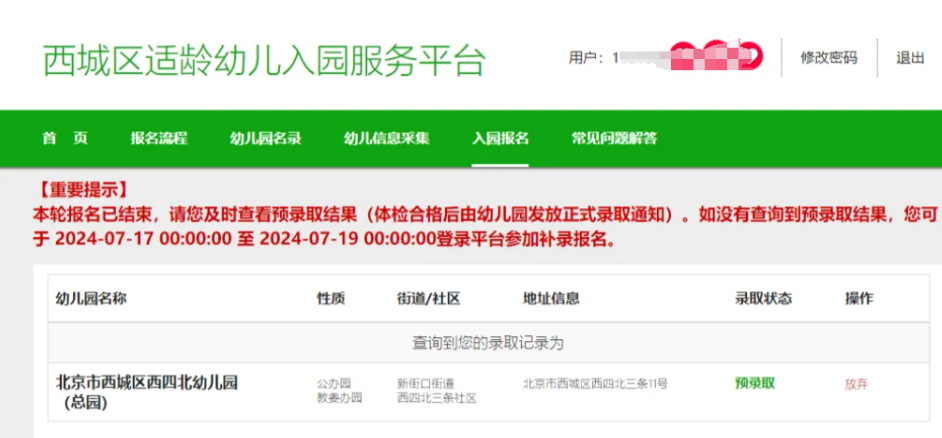Viewport: 942px width, 438px height.
Task: Go to the 首页 nav item
Action: tap(65, 138)
